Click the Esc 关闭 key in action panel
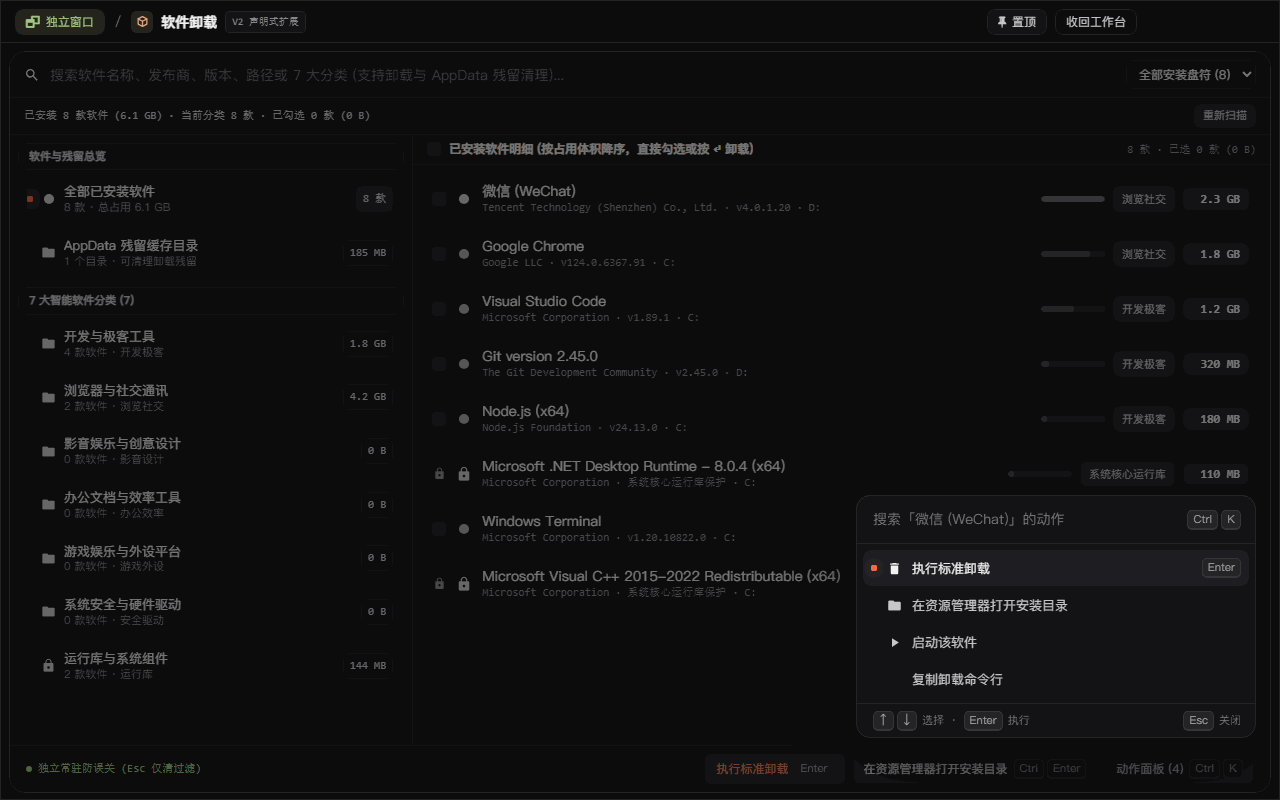The width and height of the screenshot is (1280, 800). (1198, 720)
